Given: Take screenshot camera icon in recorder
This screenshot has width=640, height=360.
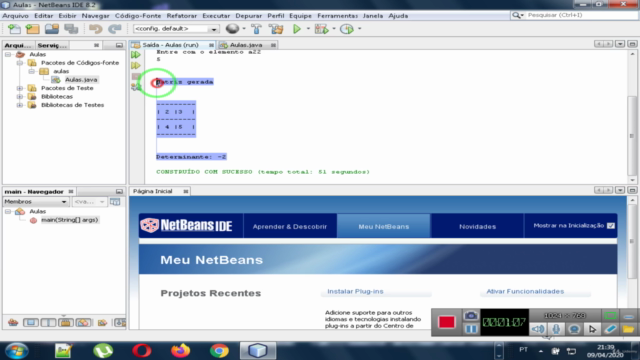Looking at the screenshot, I should click(x=471, y=316).
